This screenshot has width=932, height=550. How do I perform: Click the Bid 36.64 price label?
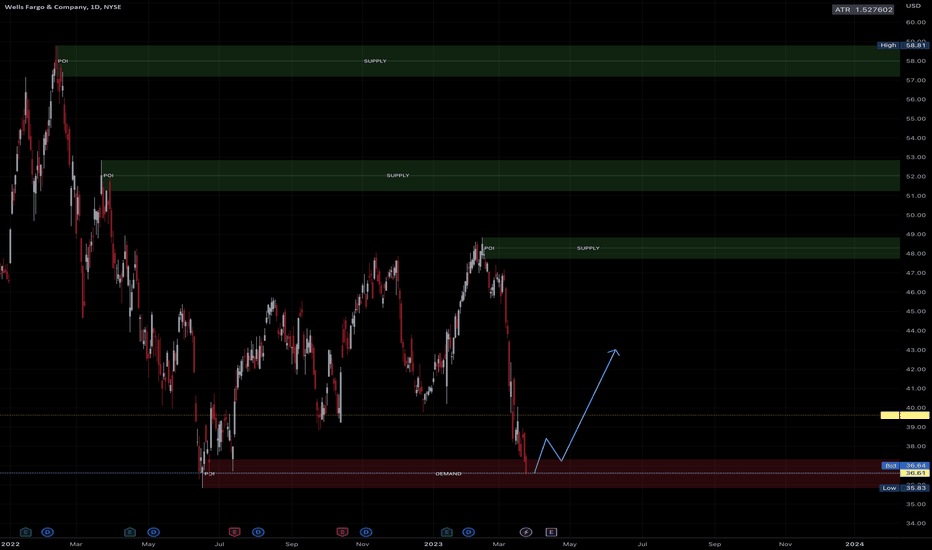[905, 466]
